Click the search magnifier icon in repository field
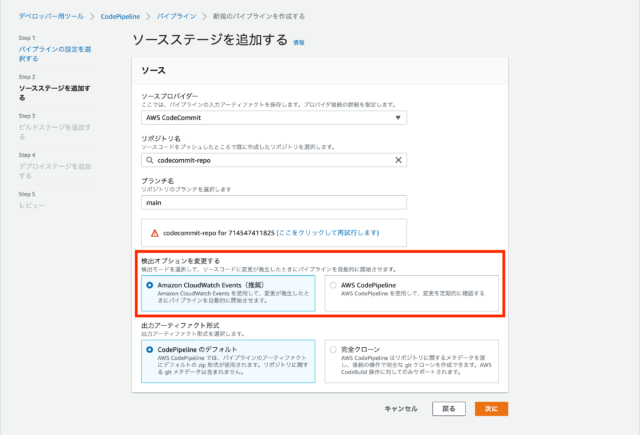The image size is (640, 435). click(x=149, y=159)
